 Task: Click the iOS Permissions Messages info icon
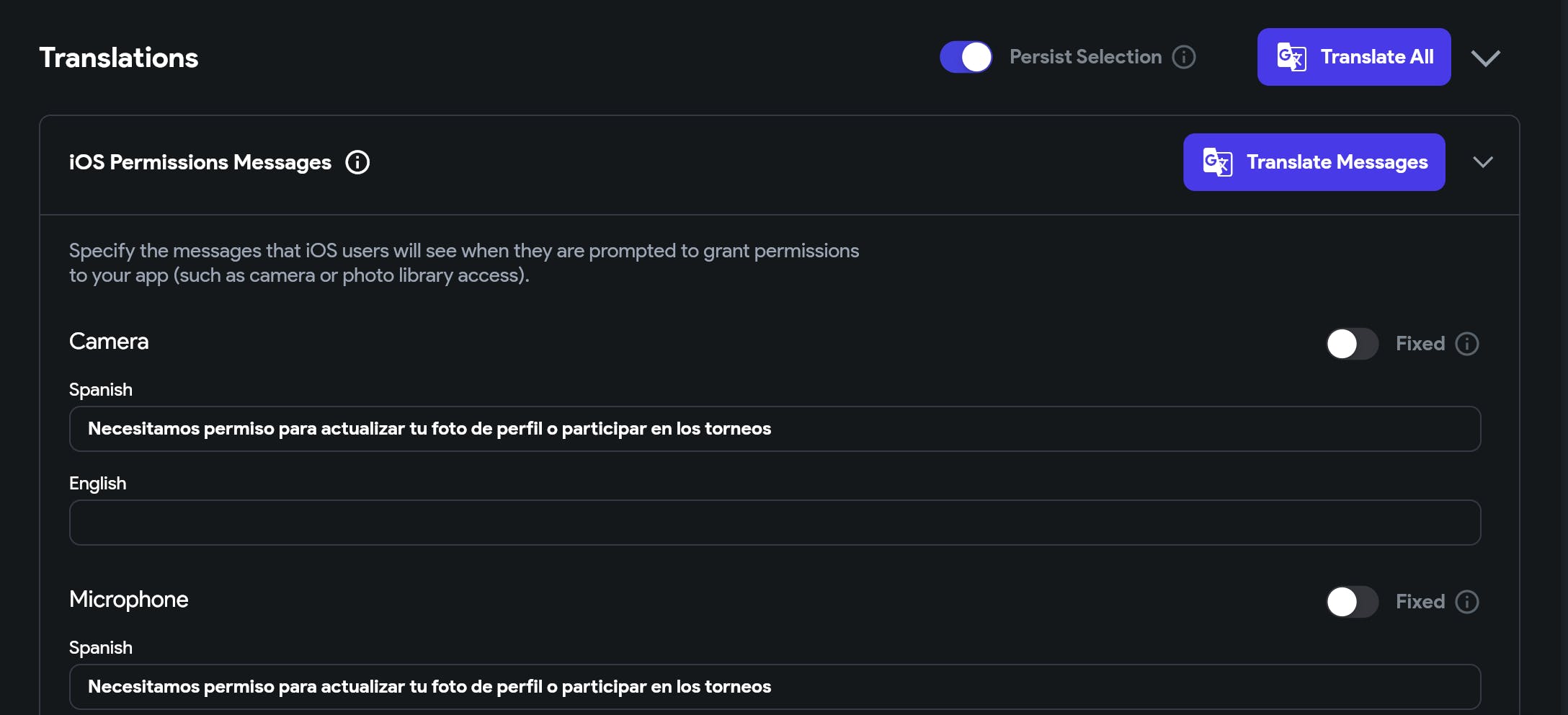click(357, 162)
